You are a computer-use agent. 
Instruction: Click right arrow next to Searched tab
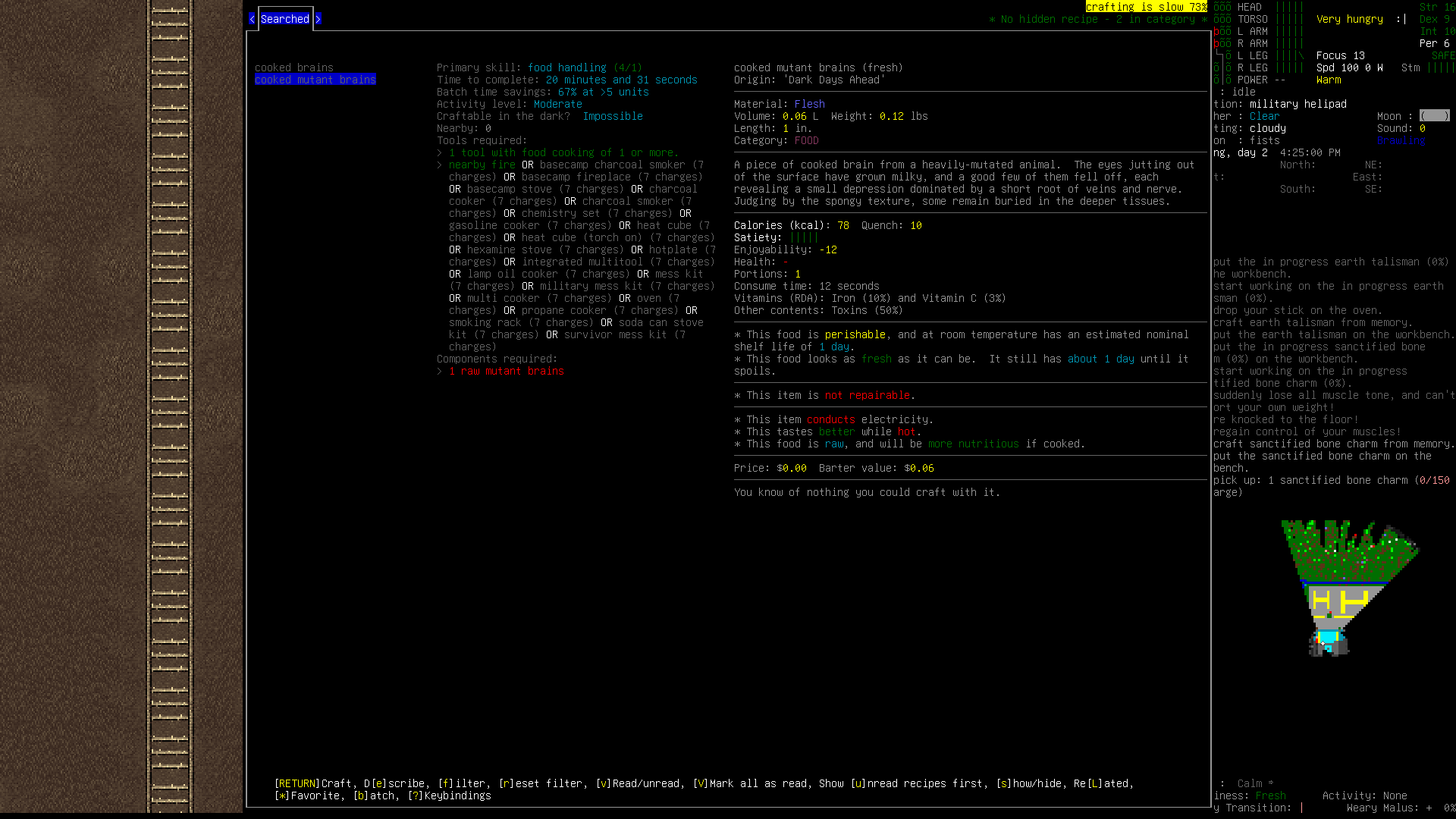(318, 19)
